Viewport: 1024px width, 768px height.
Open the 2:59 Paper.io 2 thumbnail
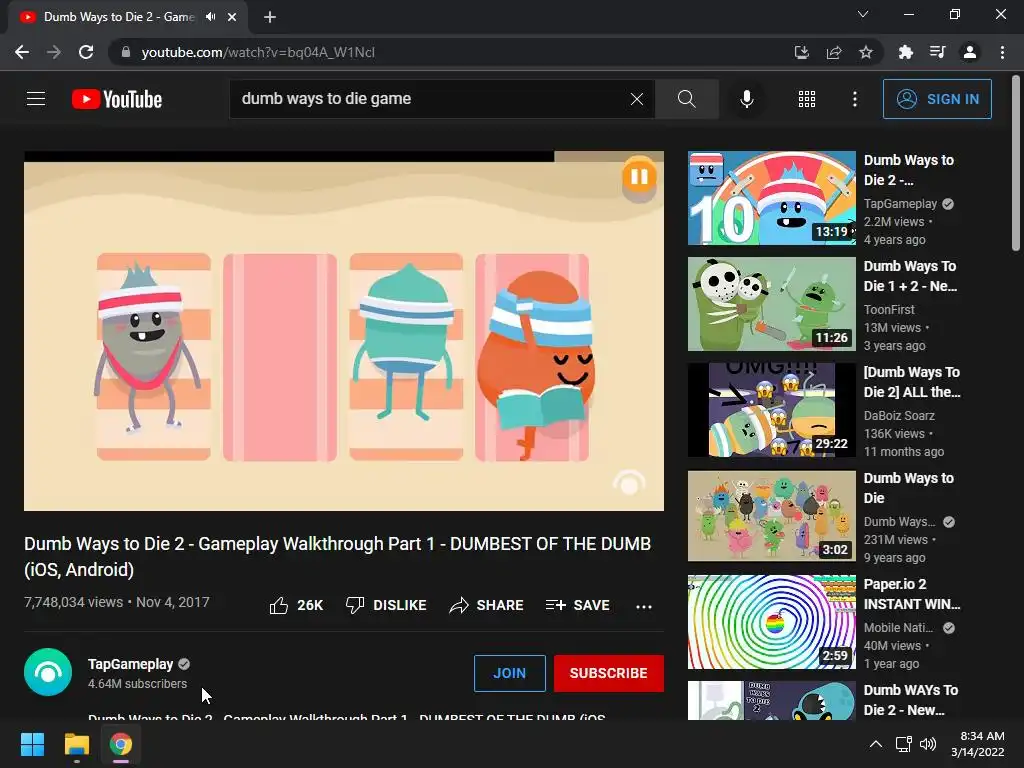point(771,622)
